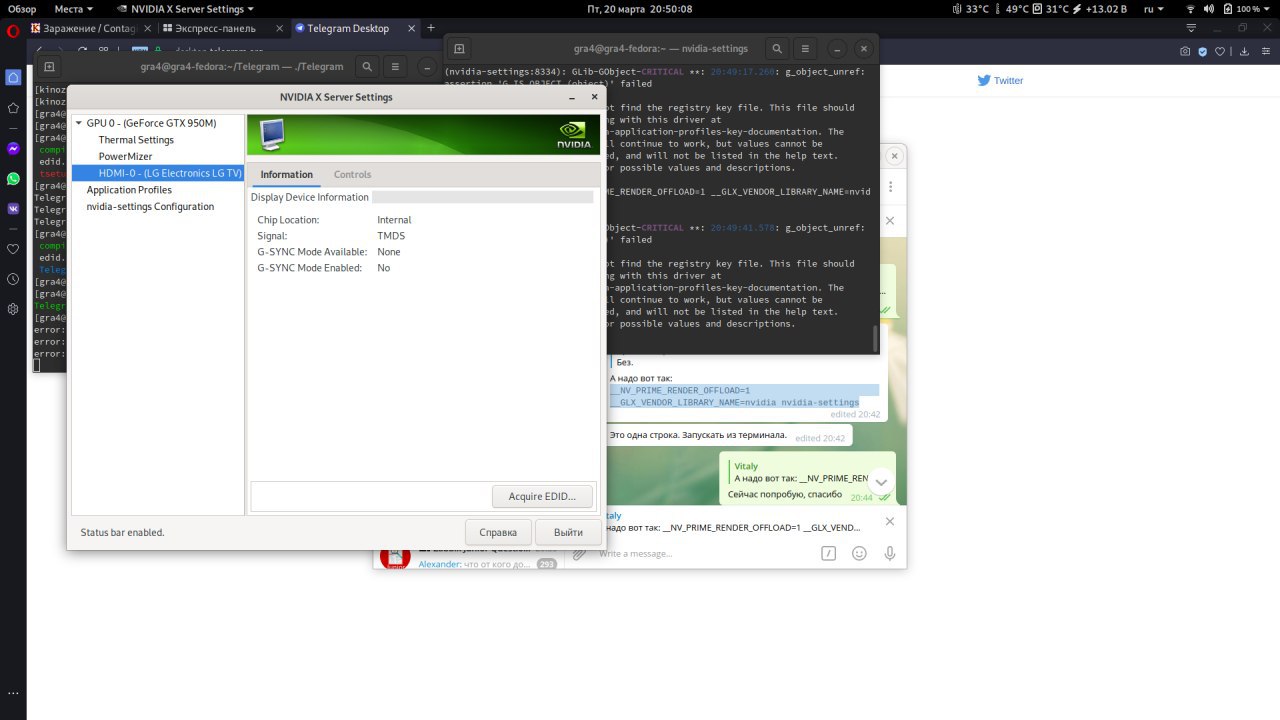The width and height of the screenshot is (1280, 720).
Task: Click Telegram bot commands slash icon
Action: (828, 553)
